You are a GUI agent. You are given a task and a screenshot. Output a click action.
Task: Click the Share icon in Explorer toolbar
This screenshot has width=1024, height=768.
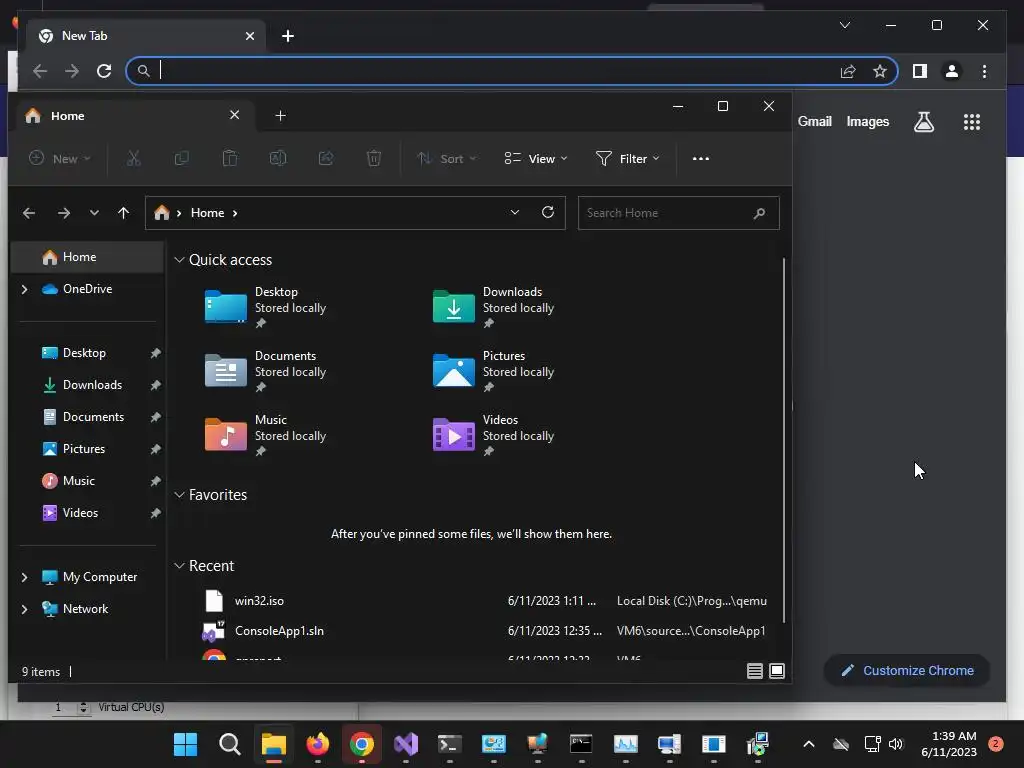(326, 159)
